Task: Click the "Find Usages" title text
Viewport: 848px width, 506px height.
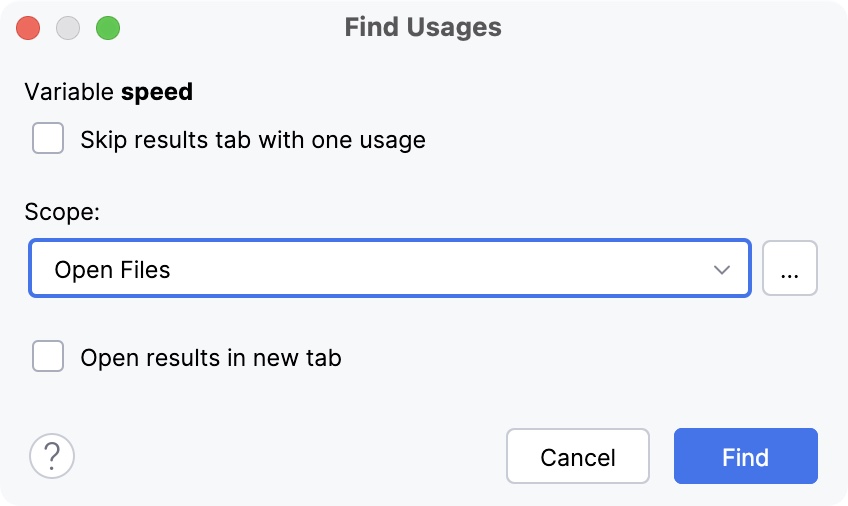Action: point(423,27)
